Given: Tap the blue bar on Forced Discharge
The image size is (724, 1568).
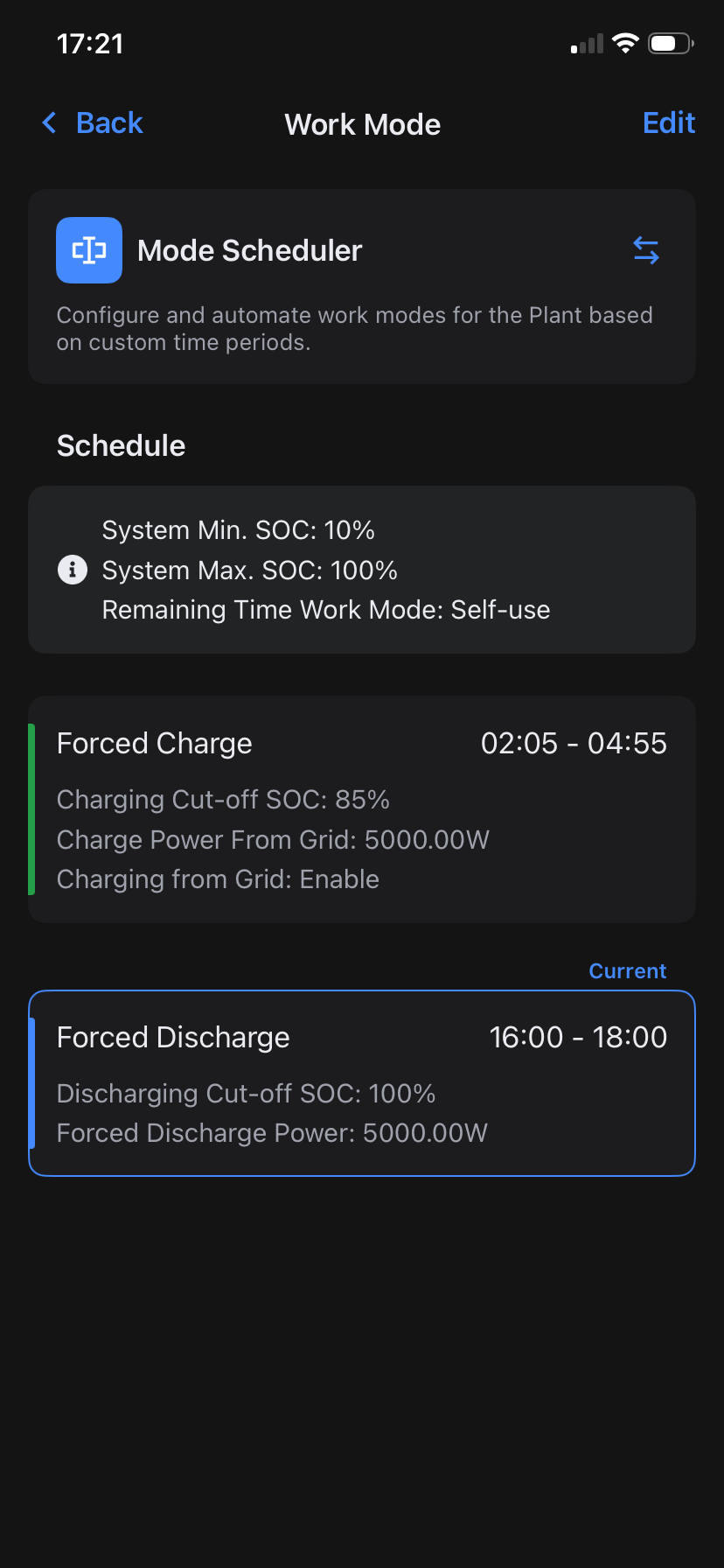Looking at the screenshot, I should pos(32,1083).
